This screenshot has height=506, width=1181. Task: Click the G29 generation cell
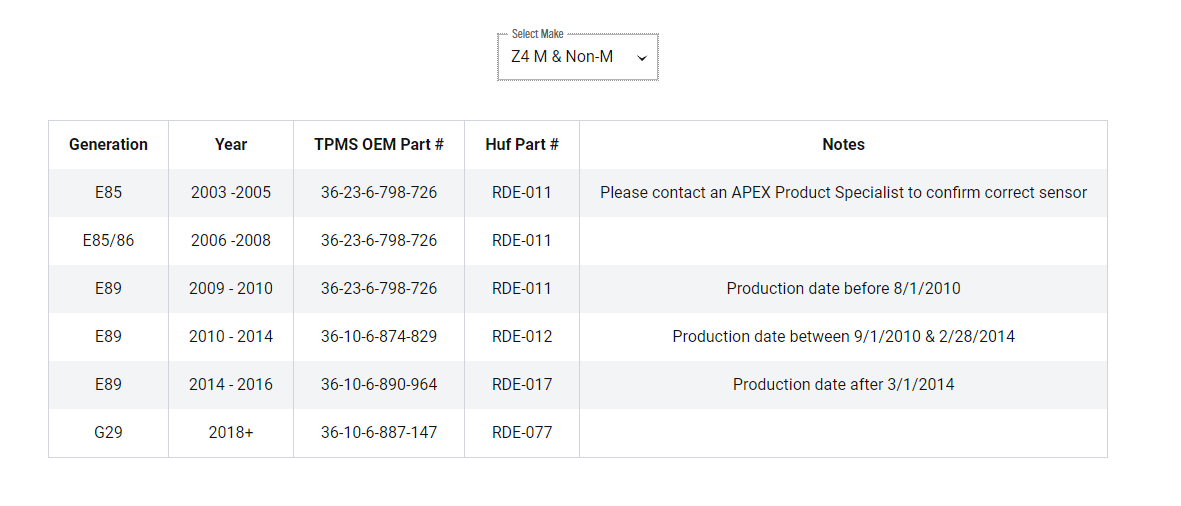pyautogui.click(x=108, y=432)
